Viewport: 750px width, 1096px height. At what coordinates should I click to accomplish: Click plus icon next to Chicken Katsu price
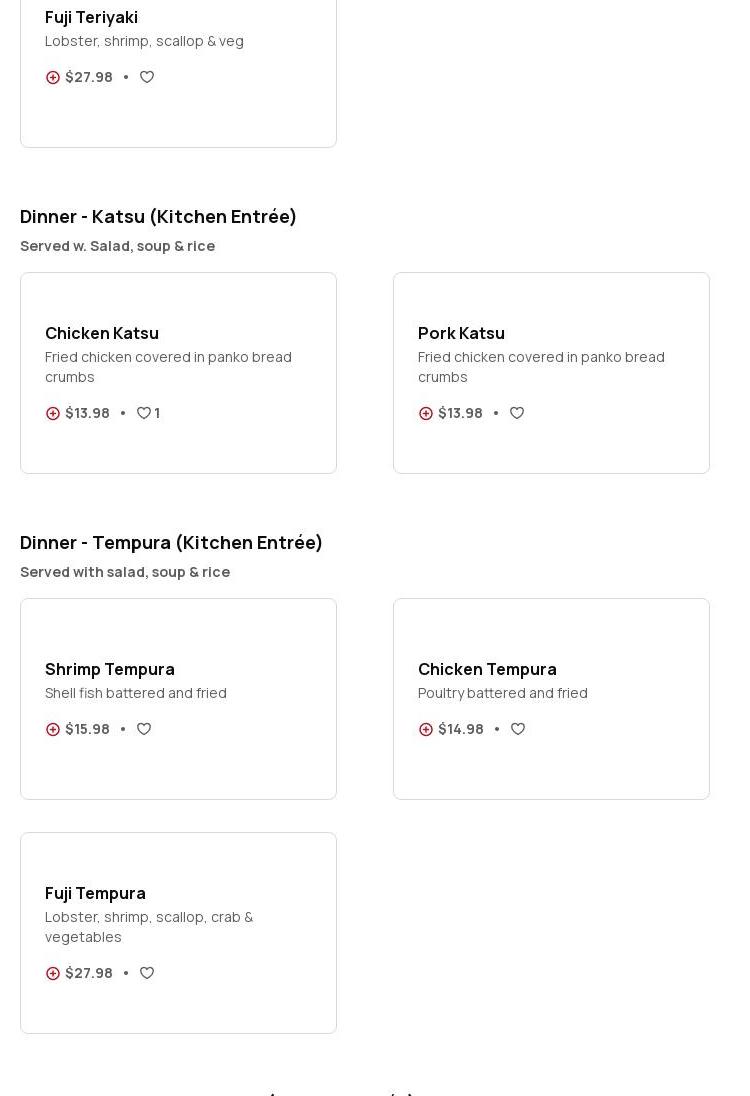coord(53,413)
